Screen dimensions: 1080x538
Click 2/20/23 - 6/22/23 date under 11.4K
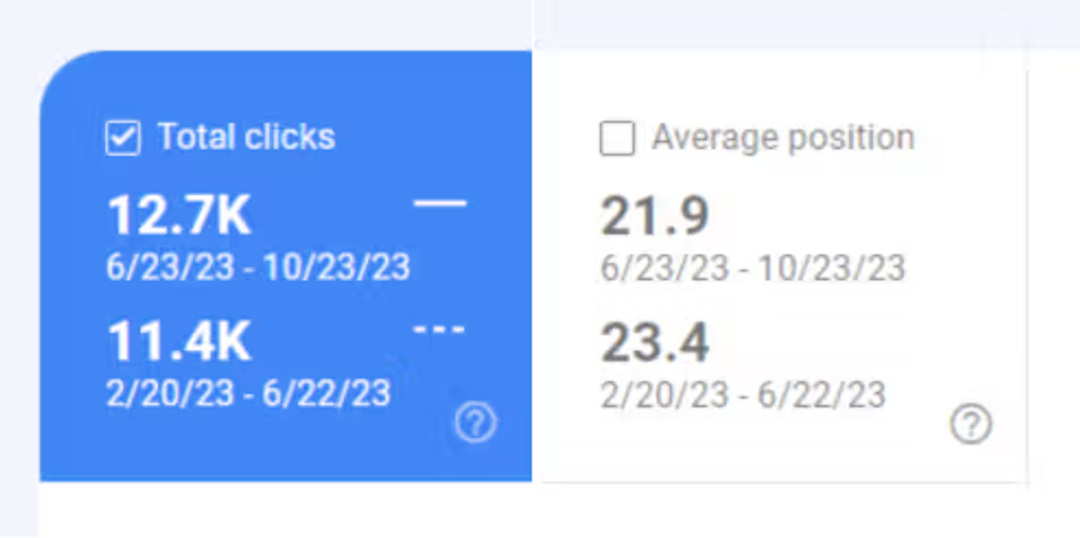point(249,393)
